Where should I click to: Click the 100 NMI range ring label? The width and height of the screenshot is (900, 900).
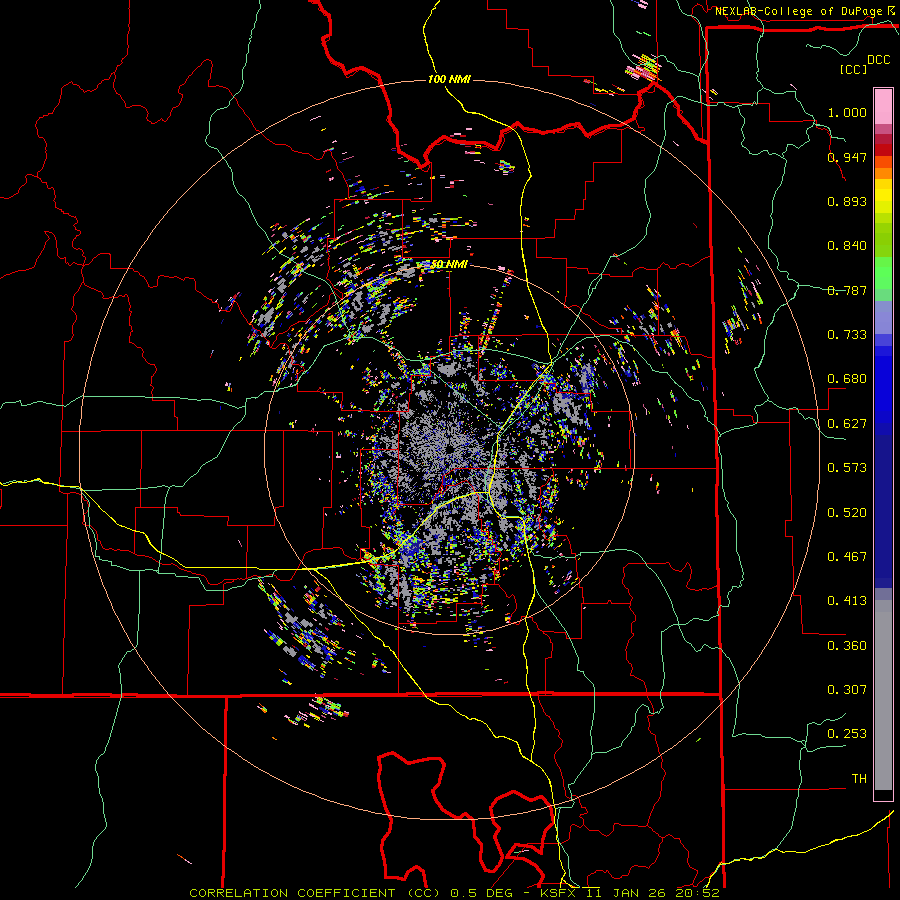449,79
